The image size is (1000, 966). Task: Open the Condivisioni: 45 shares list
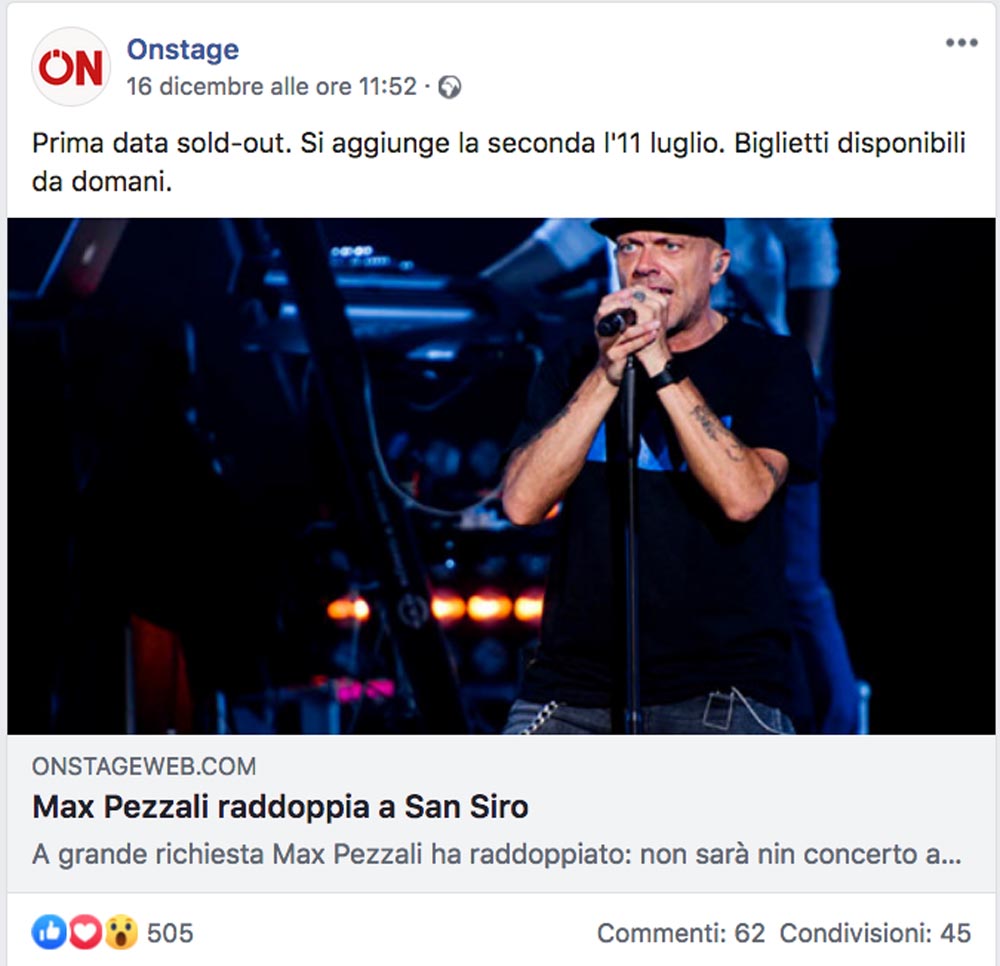pos(875,933)
